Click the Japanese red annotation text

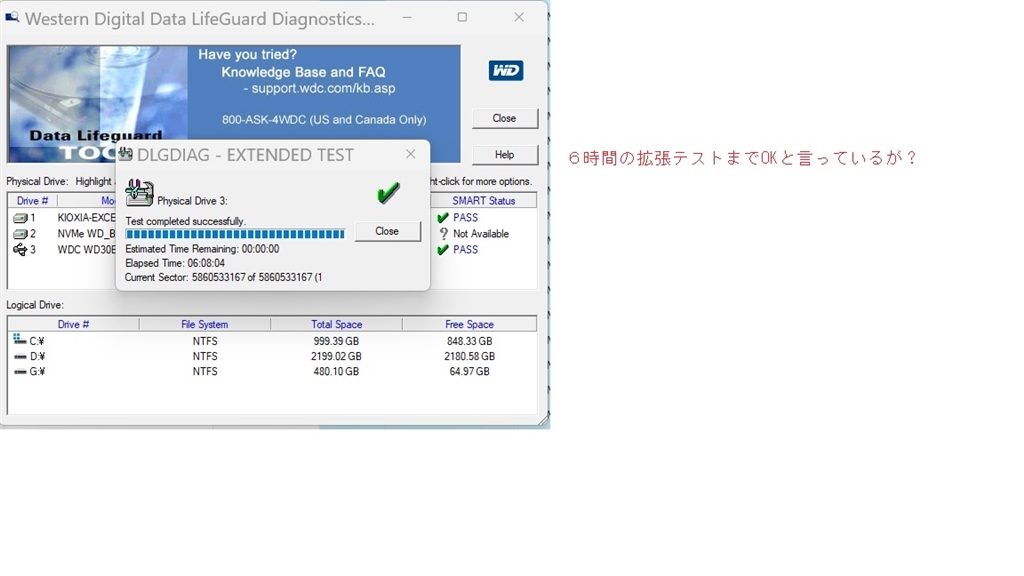[743, 158]
